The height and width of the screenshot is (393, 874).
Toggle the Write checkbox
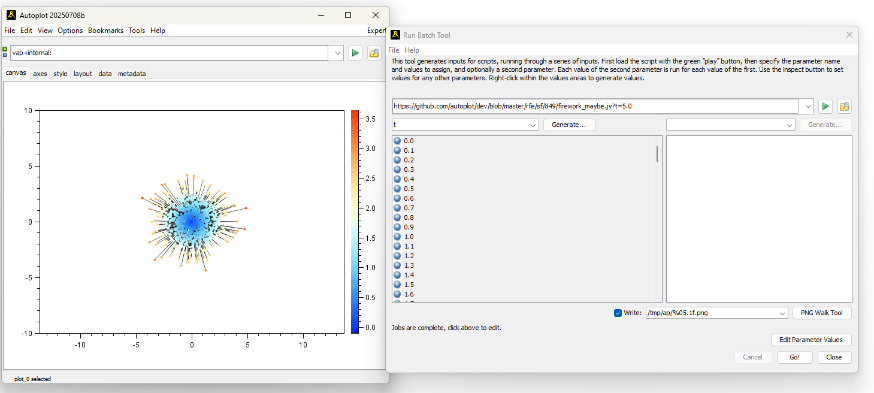618,313
